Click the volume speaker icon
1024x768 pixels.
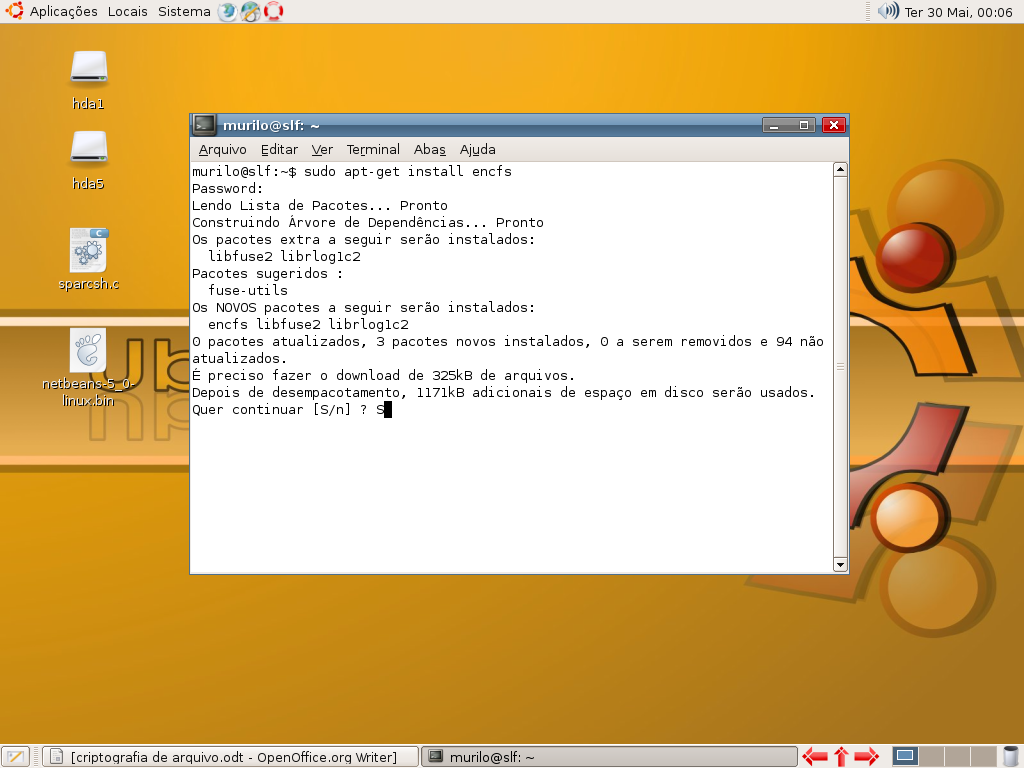pos(888,11)
